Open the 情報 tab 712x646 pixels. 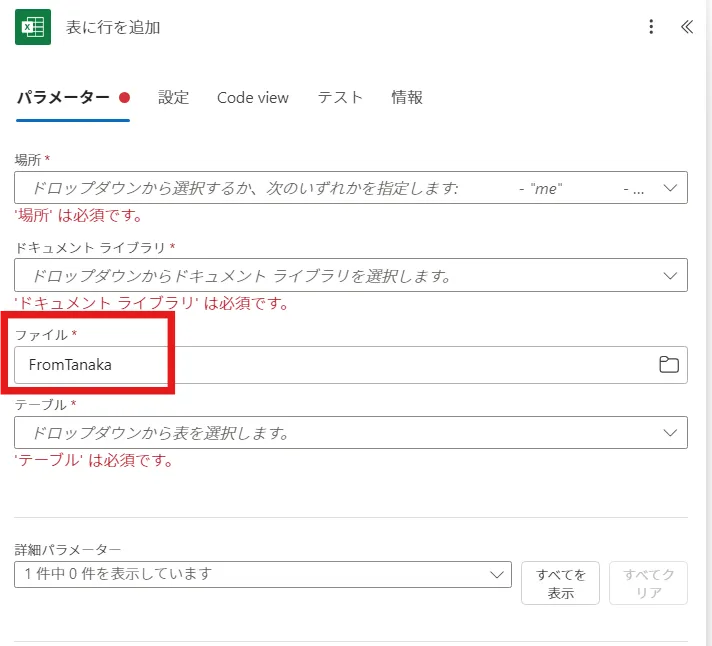(407, 97)
